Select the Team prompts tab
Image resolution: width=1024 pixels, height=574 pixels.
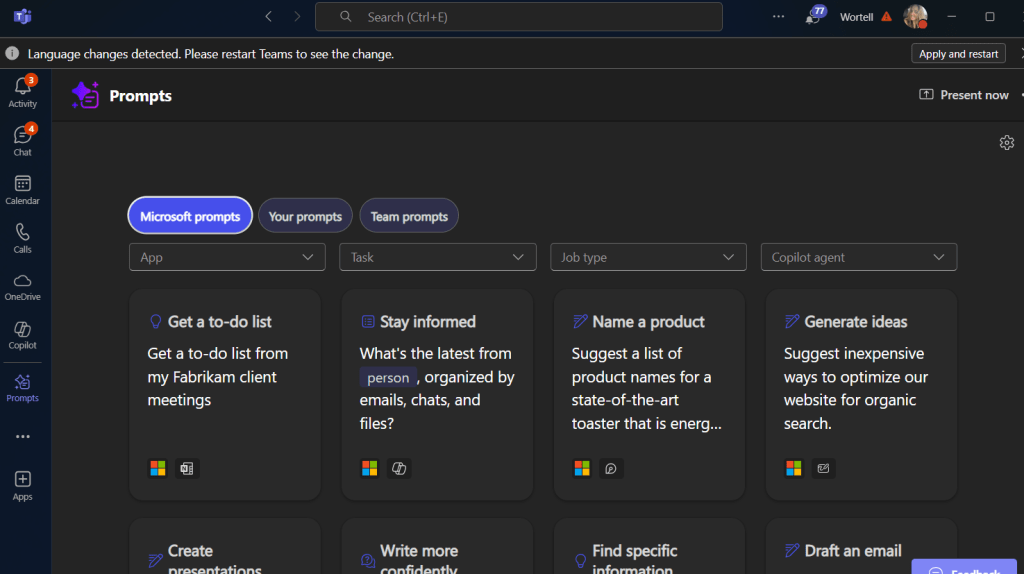[x=409, y=216]
